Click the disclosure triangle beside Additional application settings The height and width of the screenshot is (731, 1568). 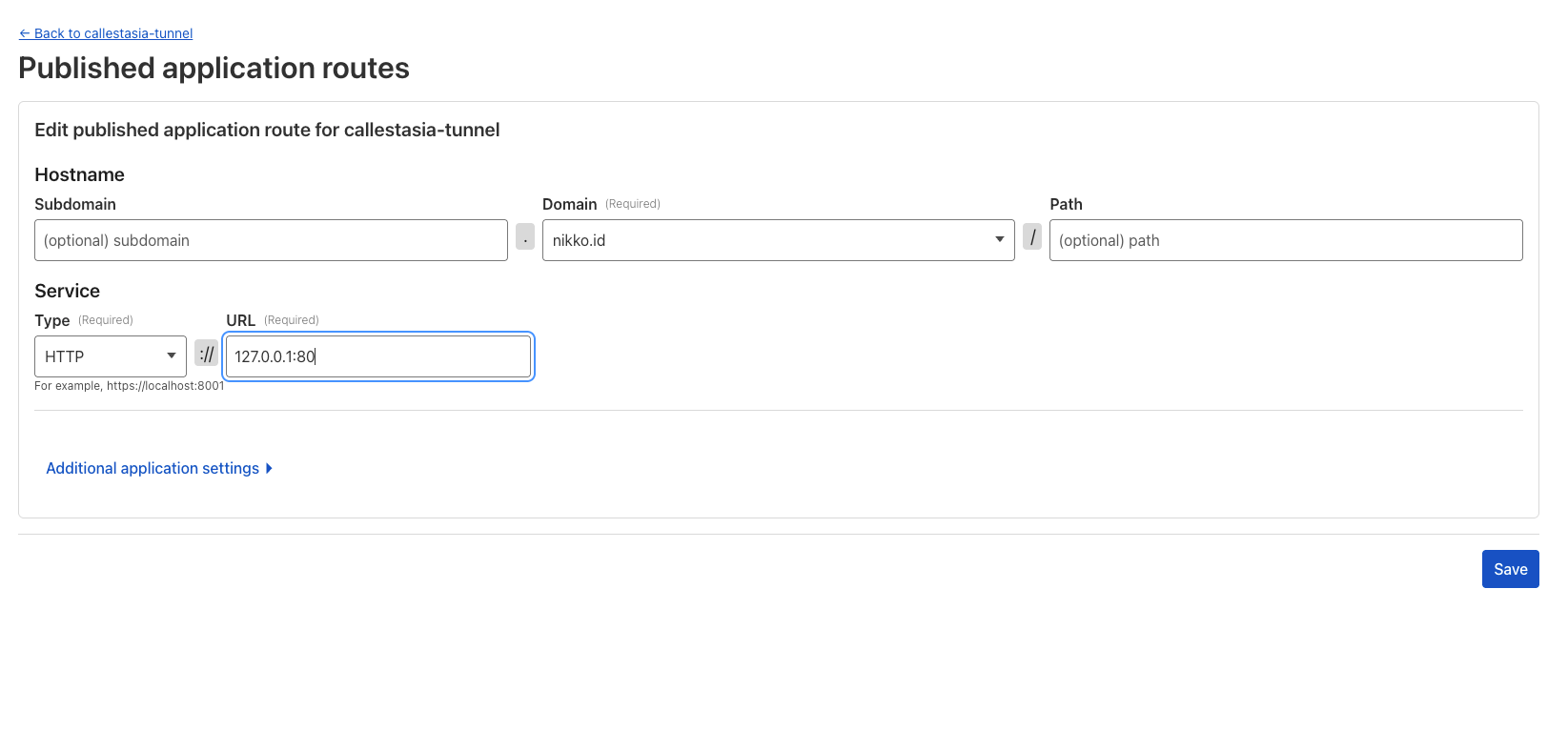point(270,468)
